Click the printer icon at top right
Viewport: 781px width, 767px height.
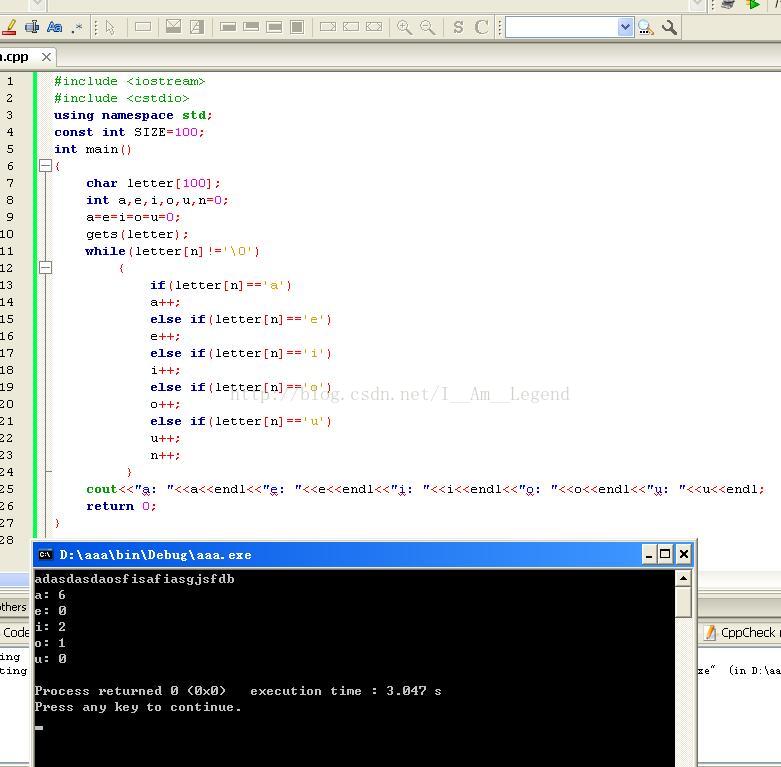pos(729,4)
